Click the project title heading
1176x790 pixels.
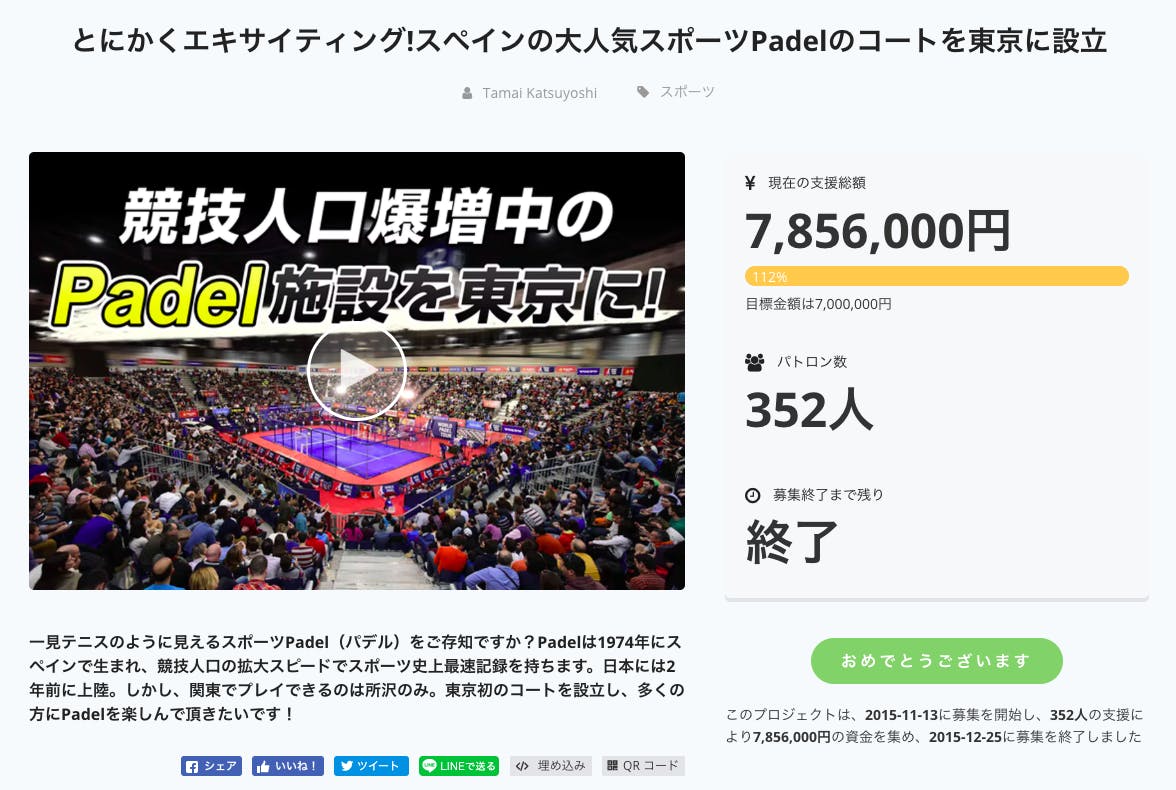click(x=589, y=41)
